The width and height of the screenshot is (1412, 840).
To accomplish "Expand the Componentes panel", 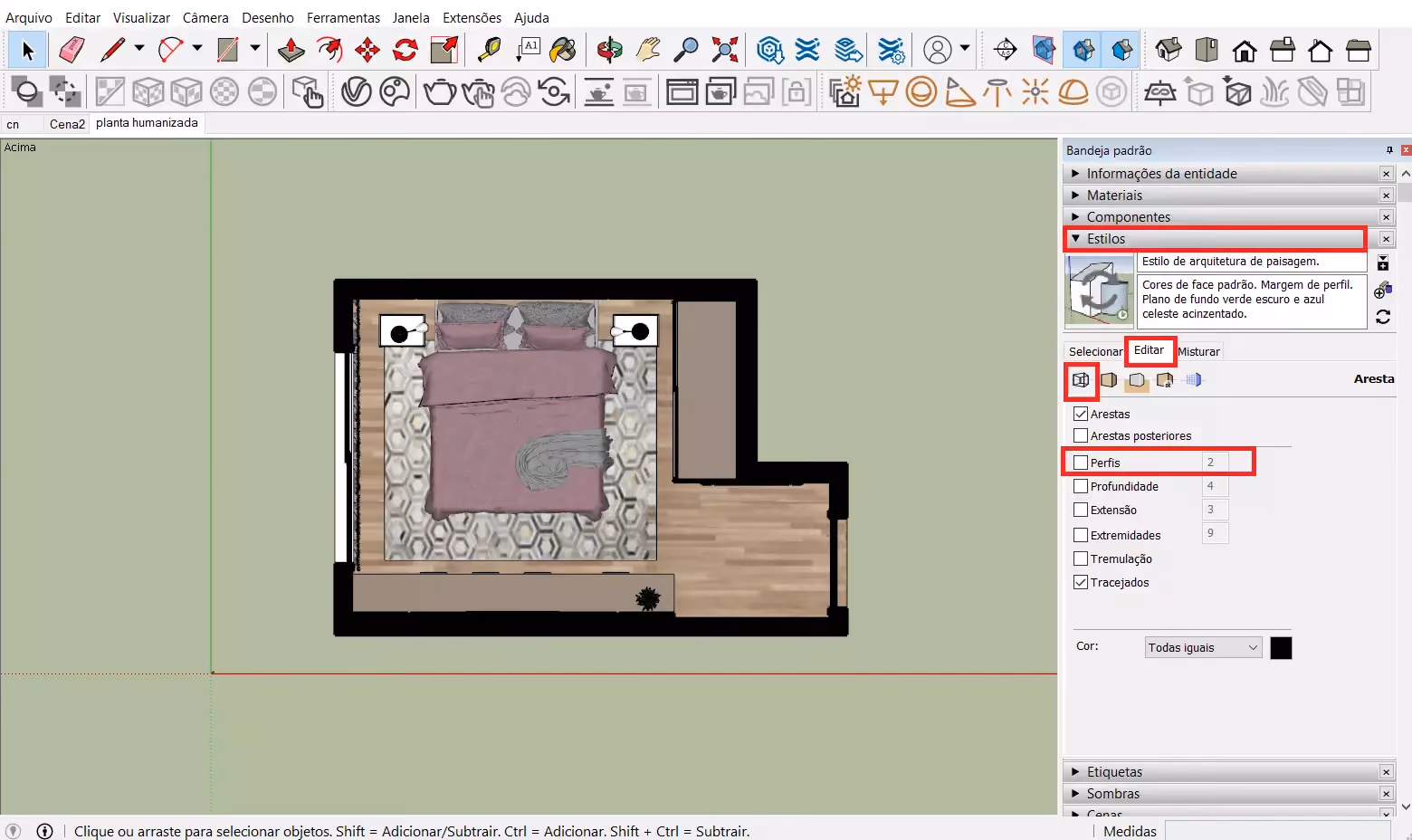I will 1228,217.
